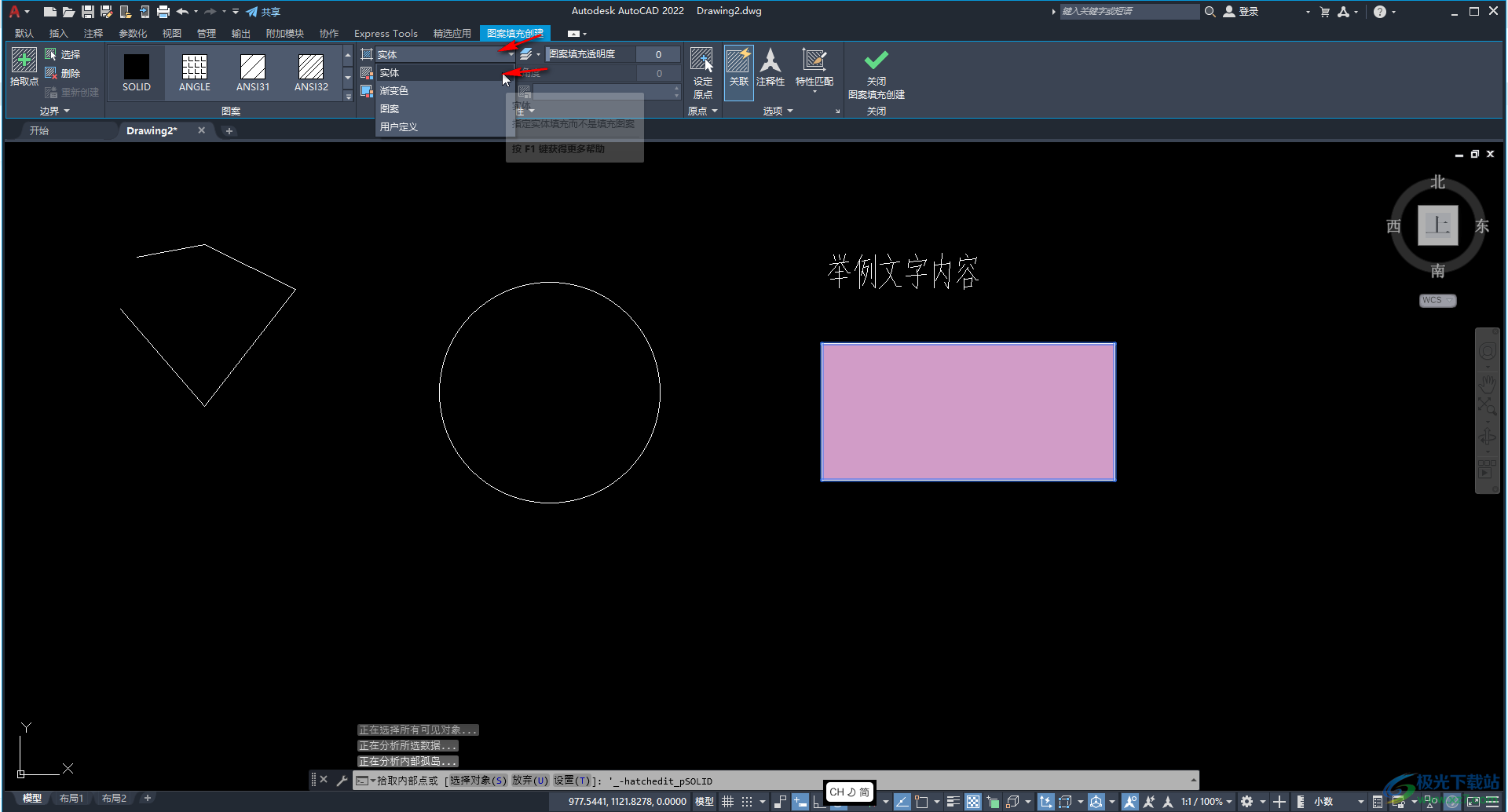
Task: Toggle the Associative (关联) hatch option
Action: coord(738,72)
